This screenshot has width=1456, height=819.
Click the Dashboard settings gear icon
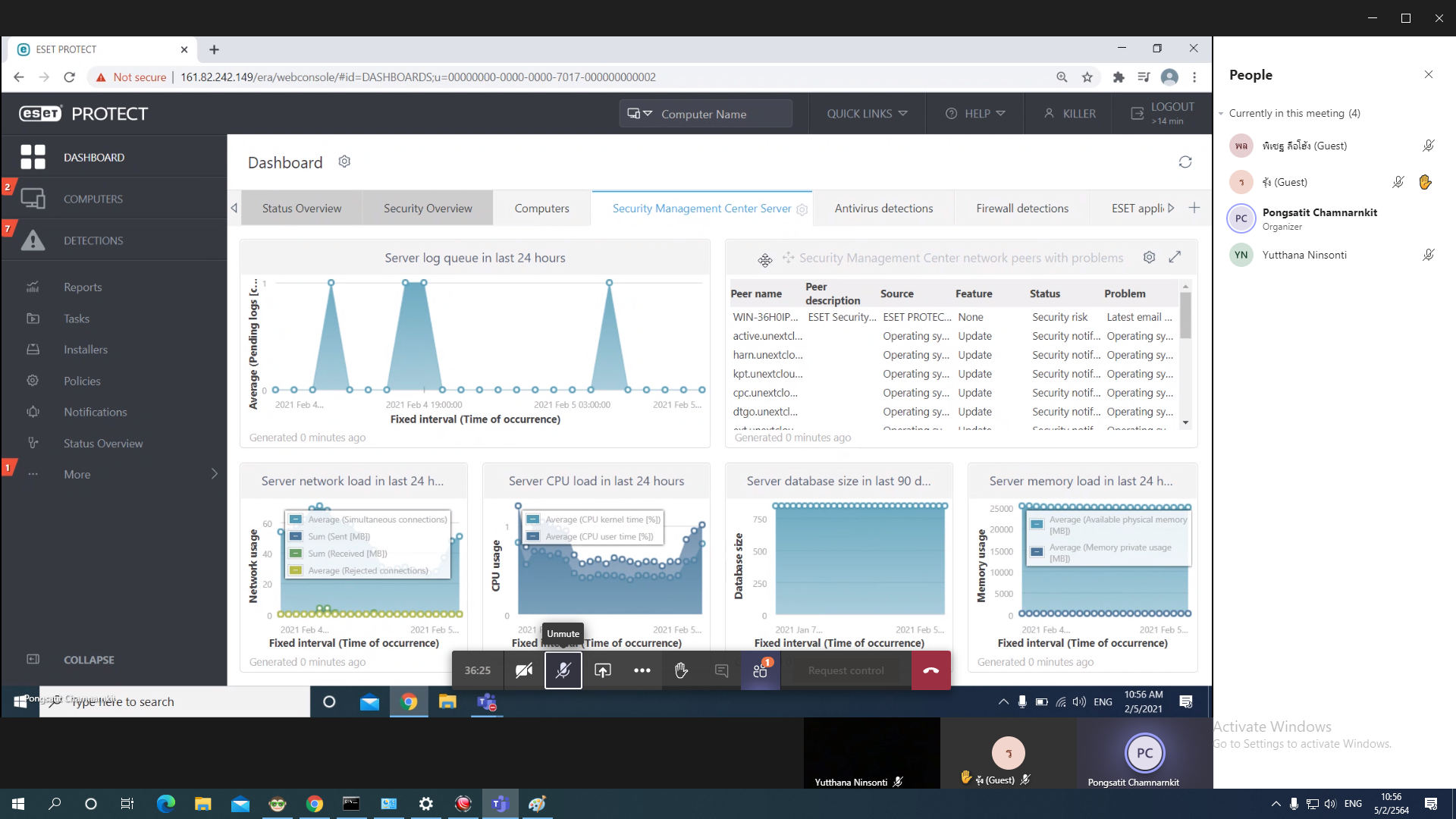point(344,162)
